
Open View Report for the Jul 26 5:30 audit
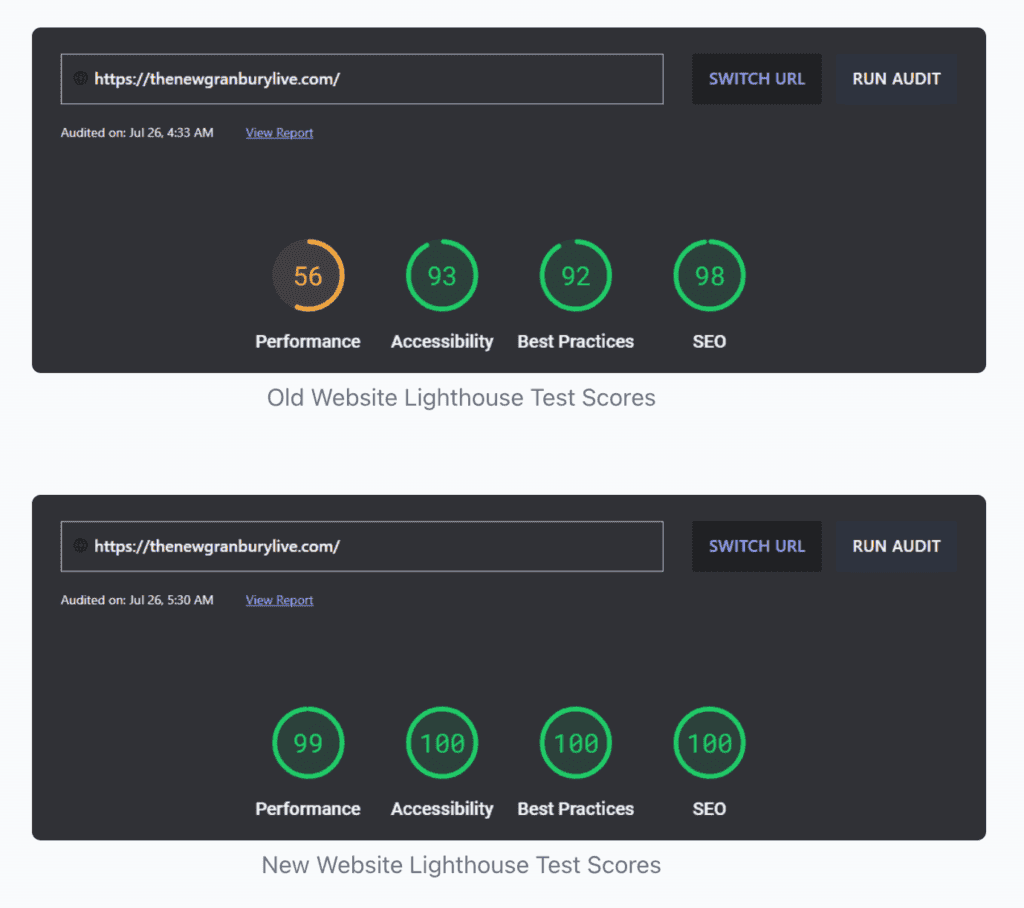278,599
